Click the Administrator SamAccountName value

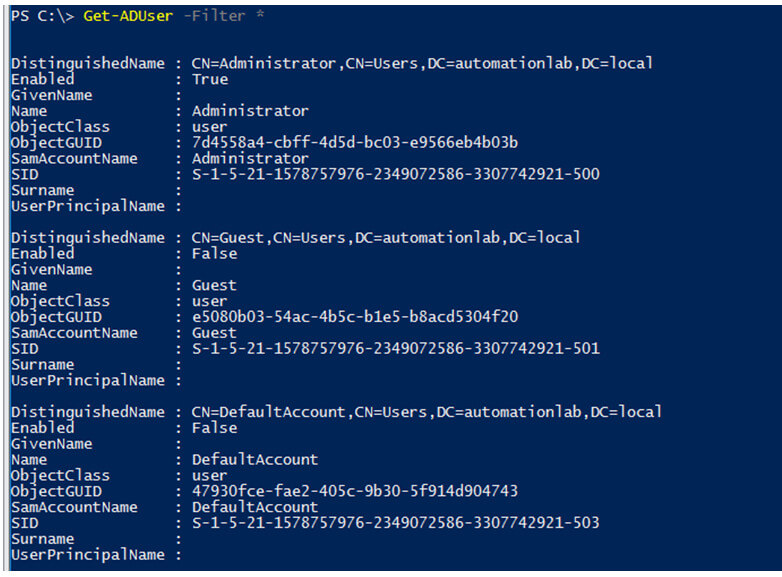click(x=250, y=159)
